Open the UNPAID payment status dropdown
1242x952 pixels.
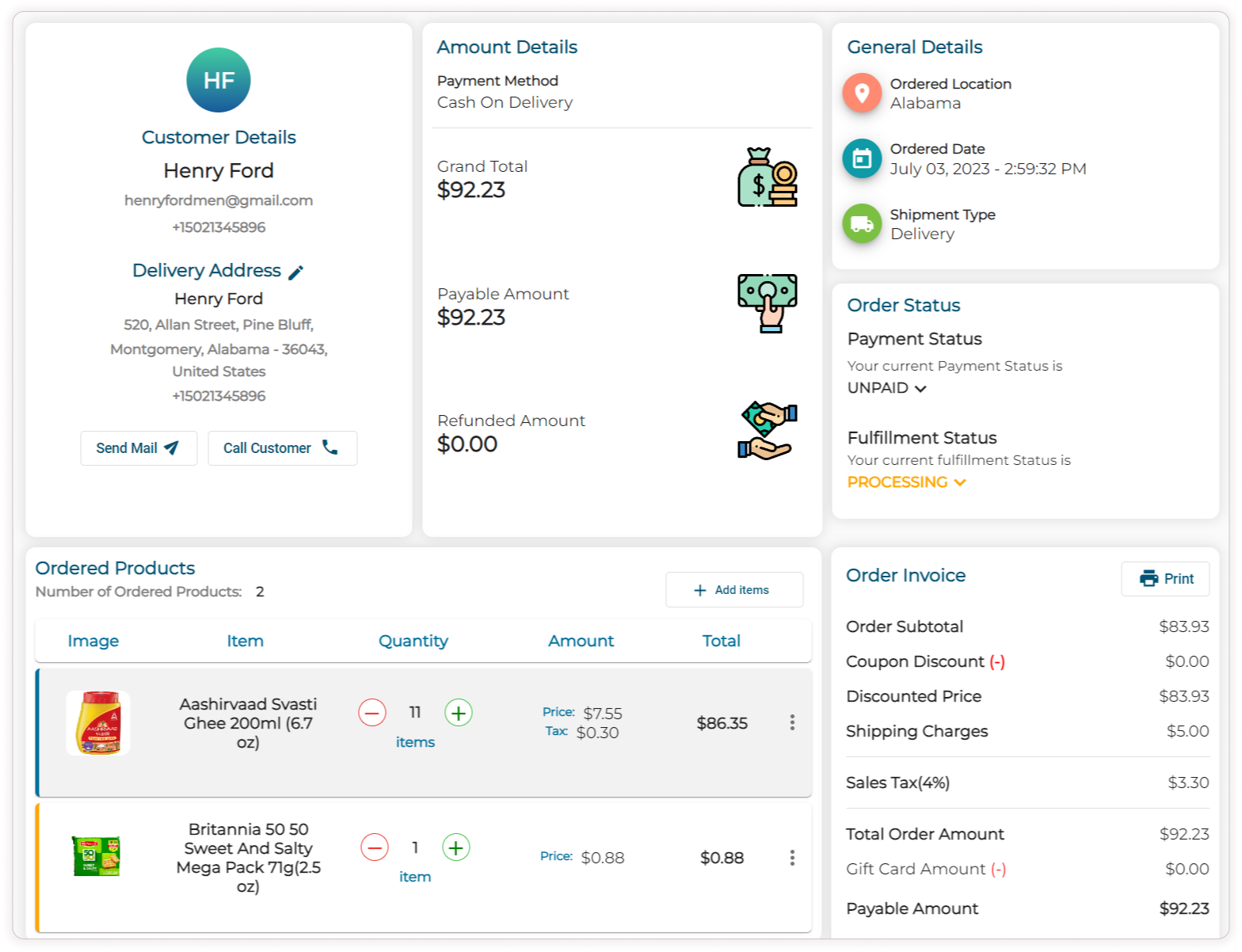point(886,389)
